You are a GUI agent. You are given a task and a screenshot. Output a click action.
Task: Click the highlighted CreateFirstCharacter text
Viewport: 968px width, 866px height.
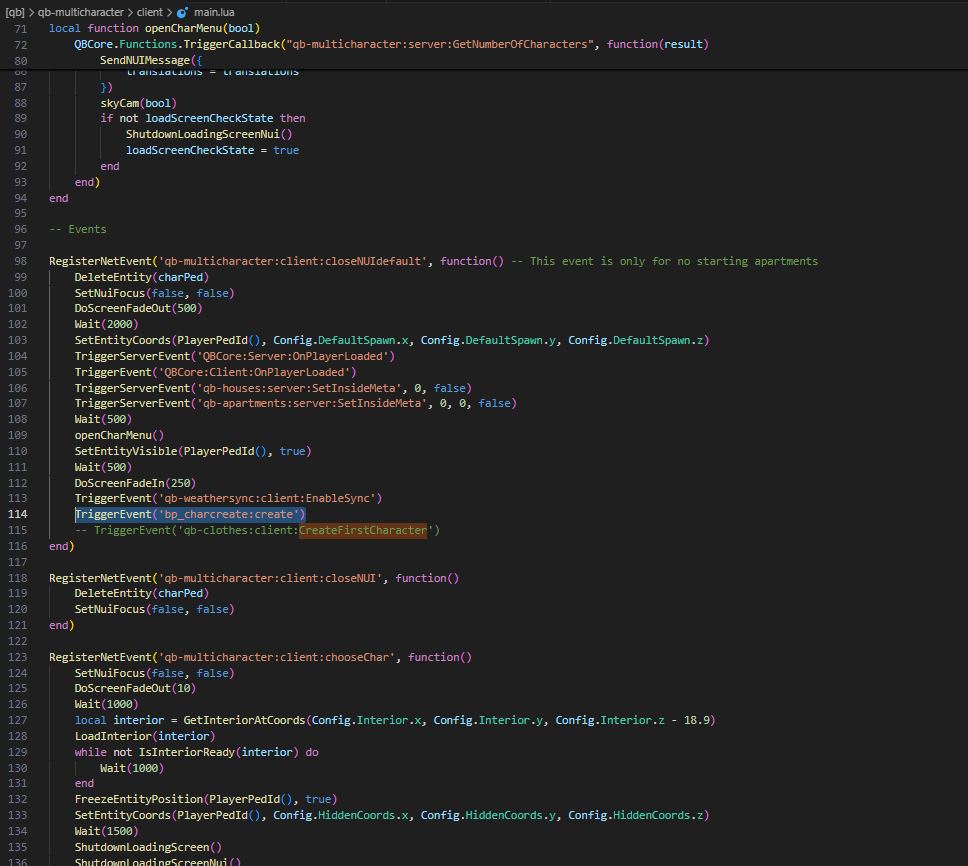tap(362, 530)
